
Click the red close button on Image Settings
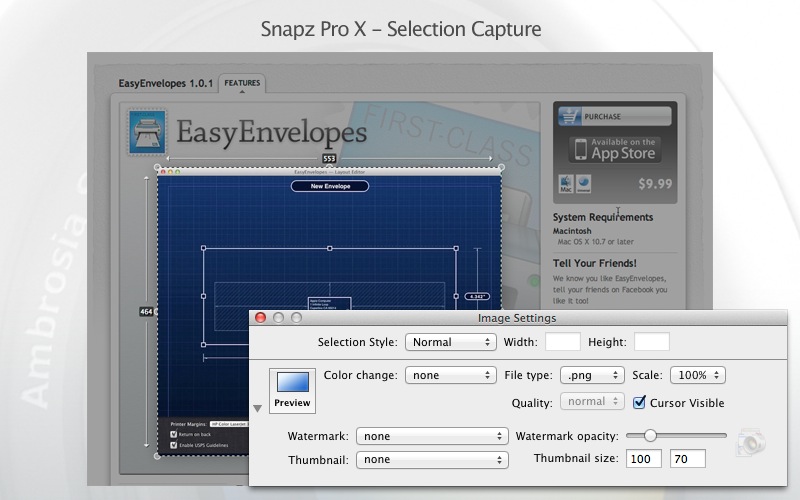click(x=260, y=318)
